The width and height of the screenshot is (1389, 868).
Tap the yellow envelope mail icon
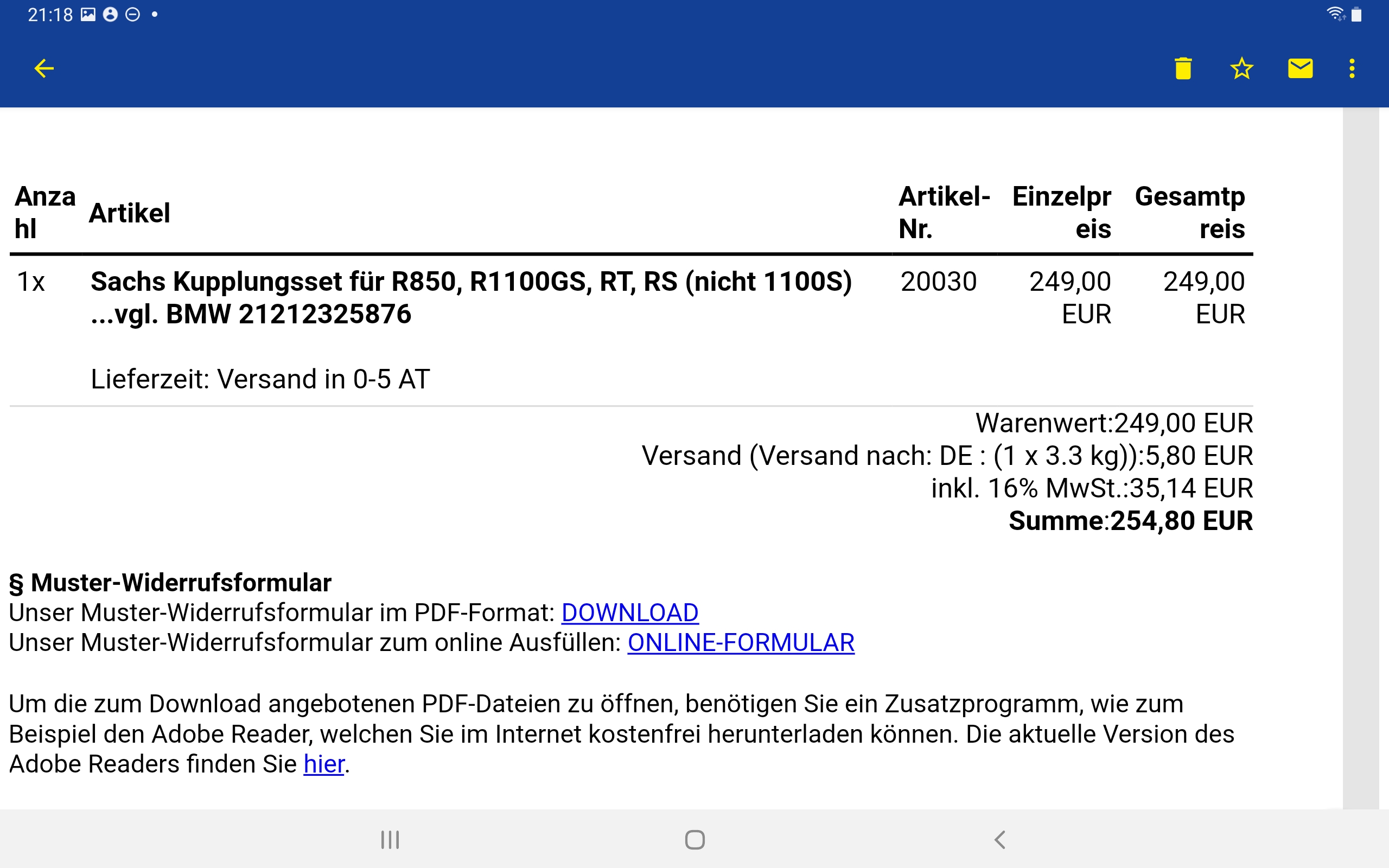1300,68
